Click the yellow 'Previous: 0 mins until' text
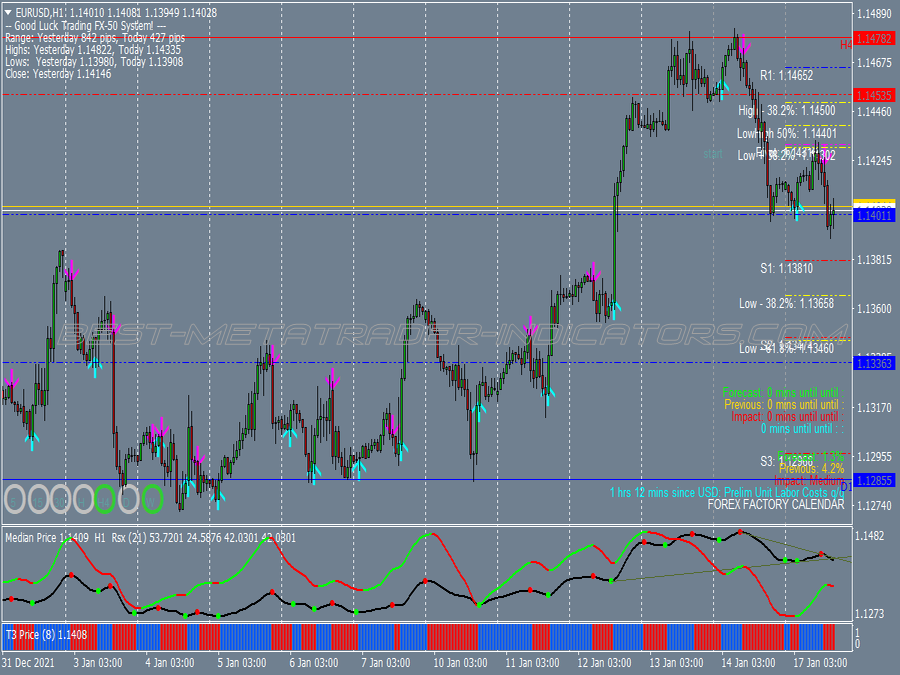 pos(784,405)
